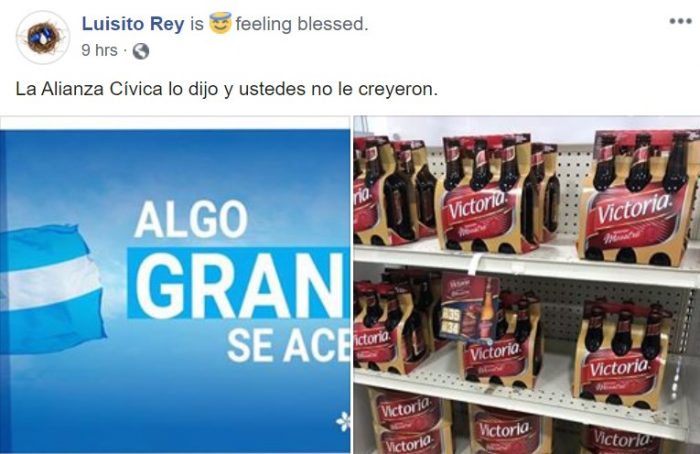This screenshot has width=700, height=454.
Task: Click the blue-white flag in the left image
Action: click(51, 288)
